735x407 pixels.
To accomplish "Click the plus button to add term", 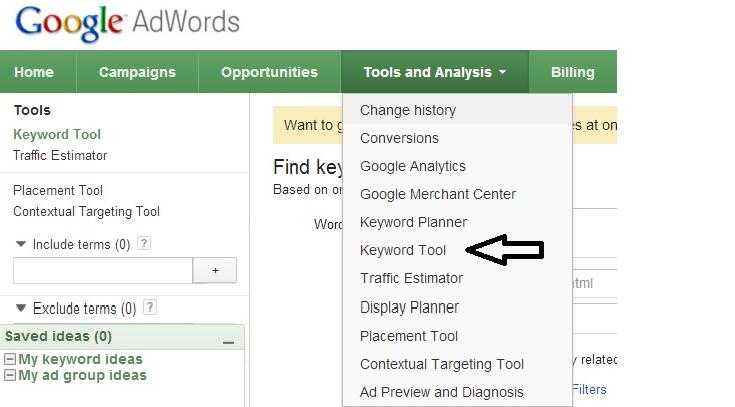I will 215,271.
